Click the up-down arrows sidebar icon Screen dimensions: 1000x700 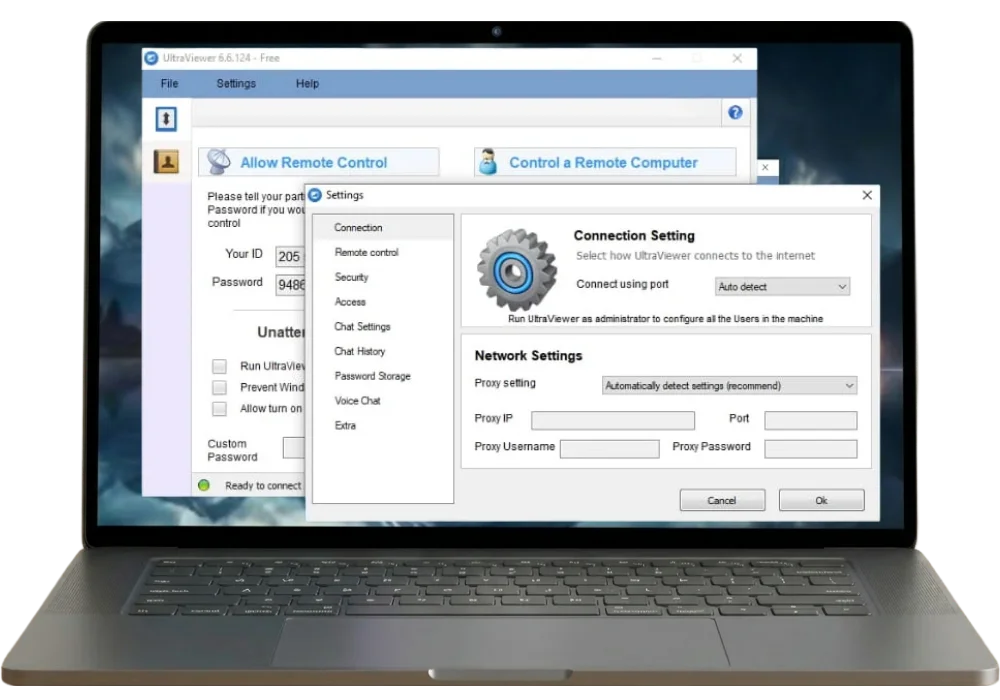tap(166, 119)
